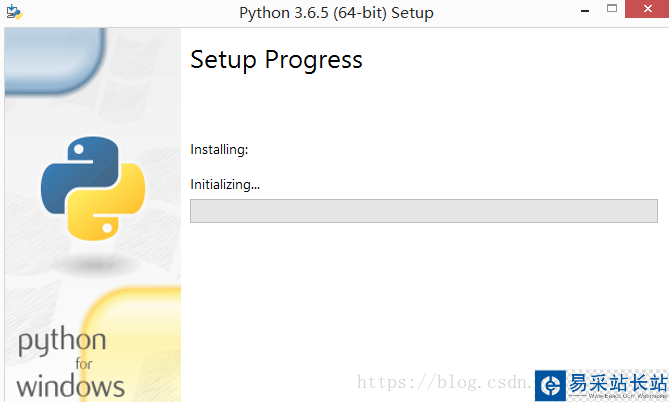The height and width of the screenshot is (402, 669).
Task: Click the installation progress bar
Action: [423, 211]
